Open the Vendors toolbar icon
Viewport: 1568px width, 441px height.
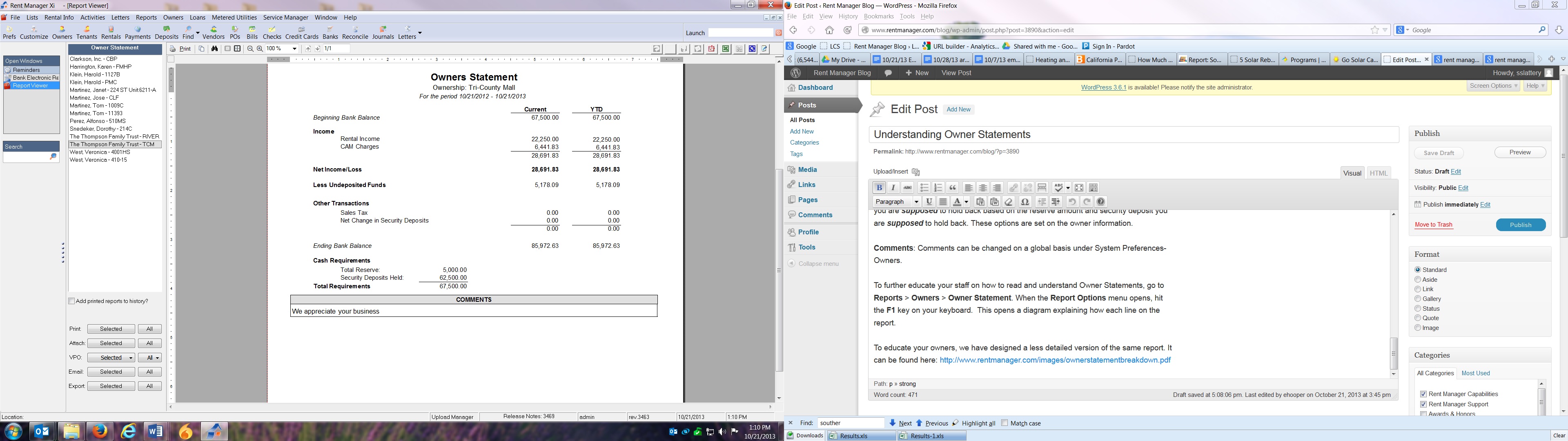tap(214, 33)
